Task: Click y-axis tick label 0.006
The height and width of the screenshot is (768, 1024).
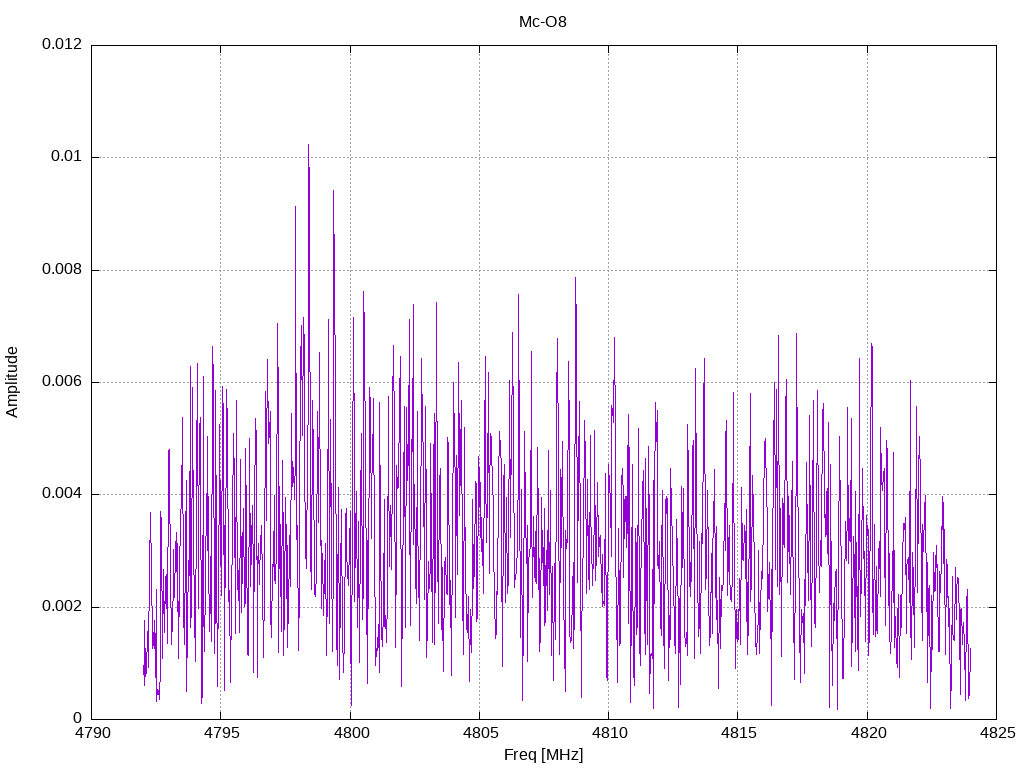Action: (62, 381)
